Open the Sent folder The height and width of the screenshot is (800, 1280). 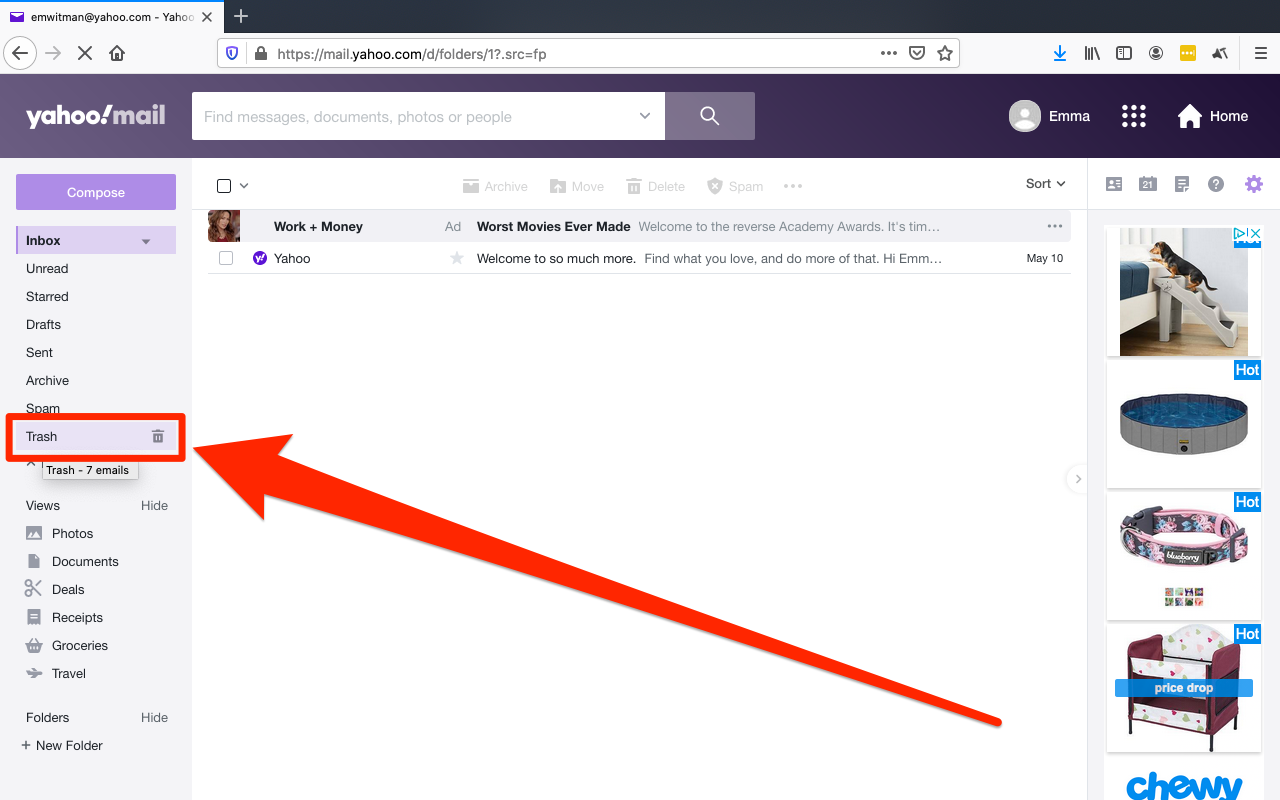point(39,352)
